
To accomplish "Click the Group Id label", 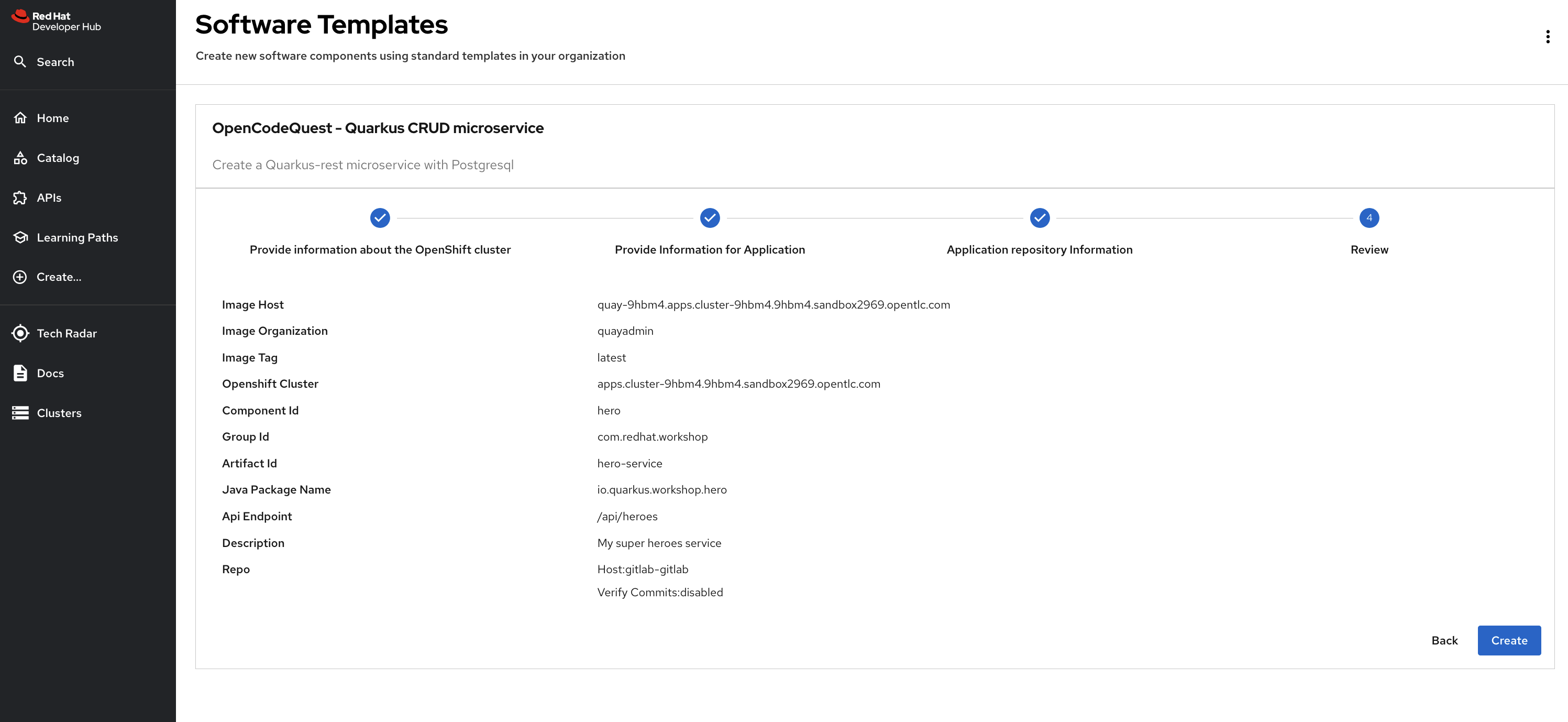I will tap(245, 437).
